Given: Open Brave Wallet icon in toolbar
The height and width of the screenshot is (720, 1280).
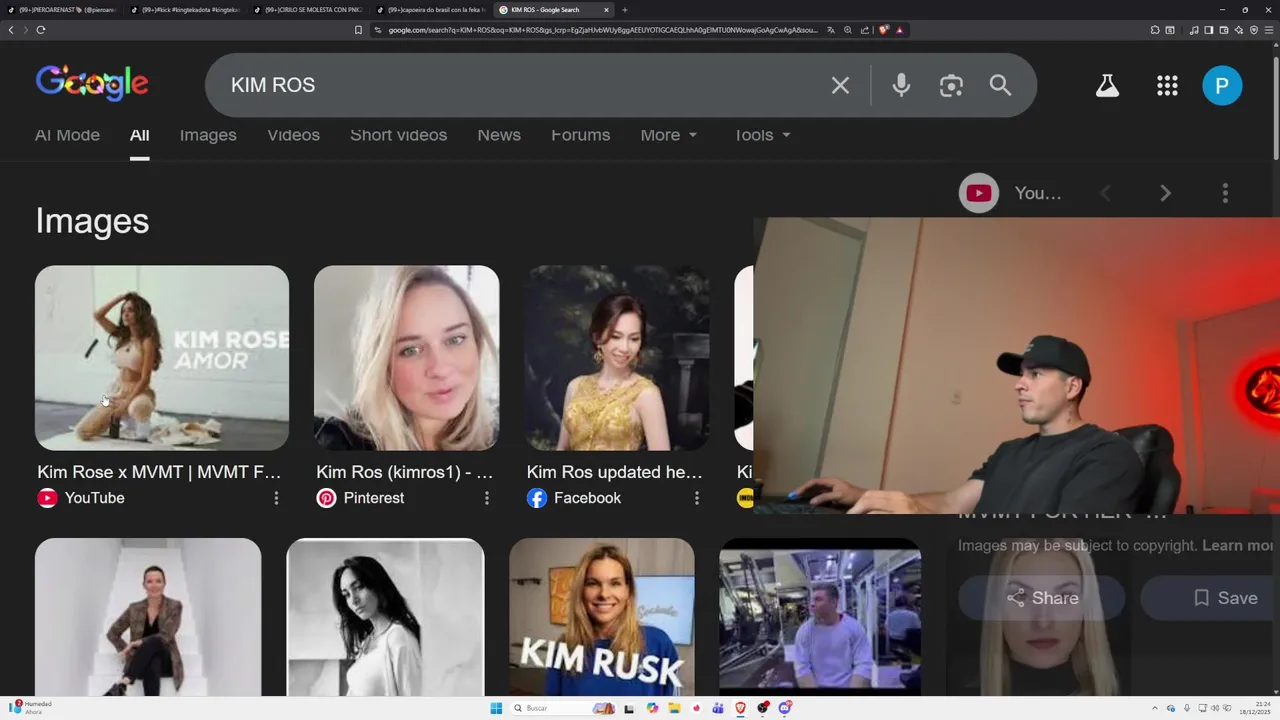Looking at the screenshot, I should tap(1224, 30).
